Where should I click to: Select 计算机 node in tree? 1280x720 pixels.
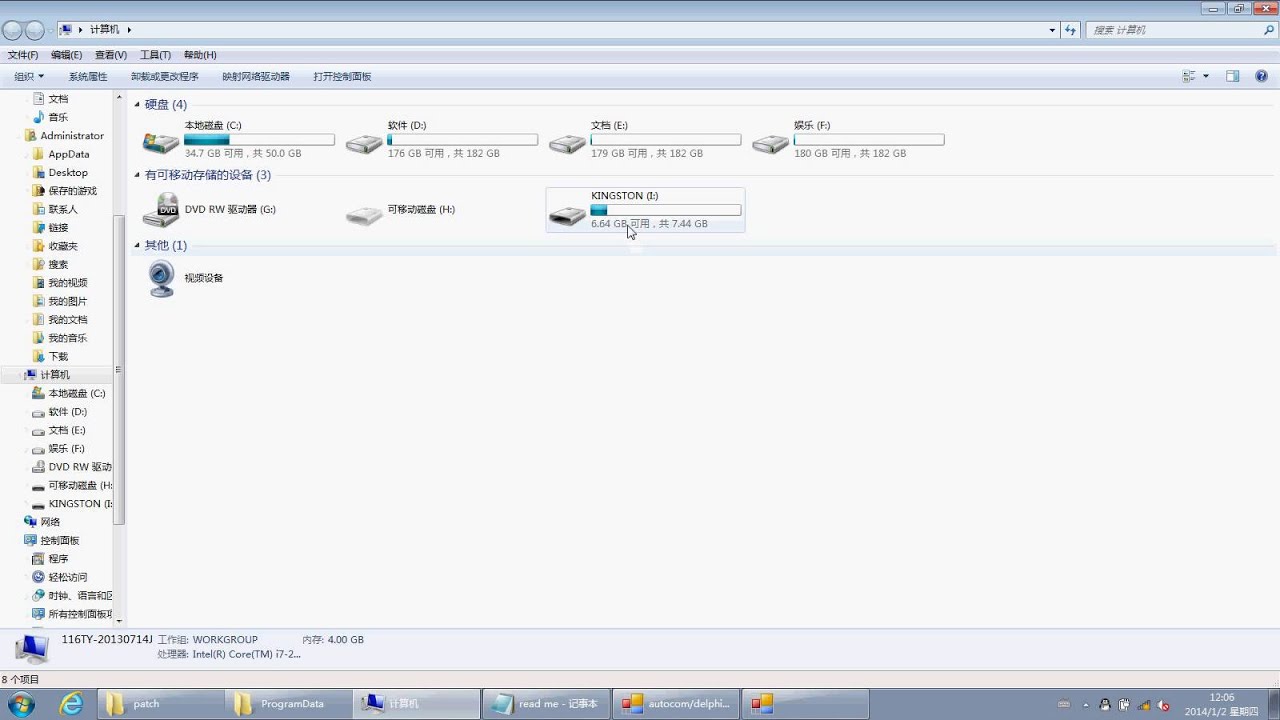point(55,375)
